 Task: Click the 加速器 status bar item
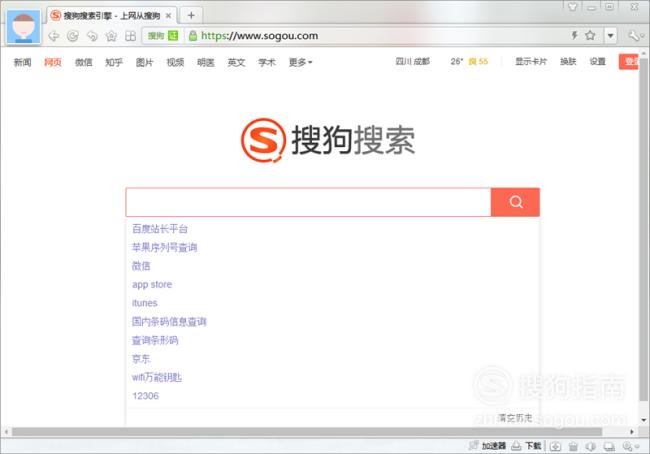point(487,446)
